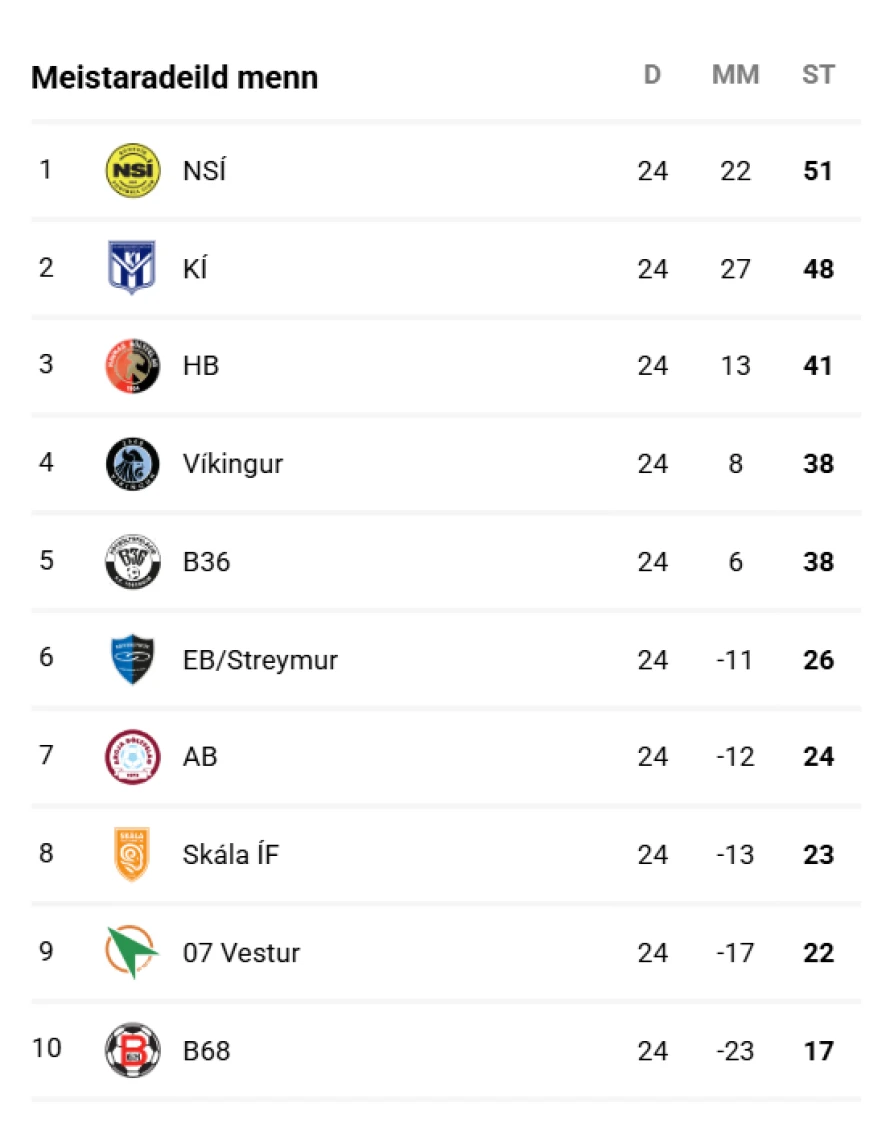The image size is (890, 1144).
Task: Sort by the ST points column header
Action: click(818, 74)
